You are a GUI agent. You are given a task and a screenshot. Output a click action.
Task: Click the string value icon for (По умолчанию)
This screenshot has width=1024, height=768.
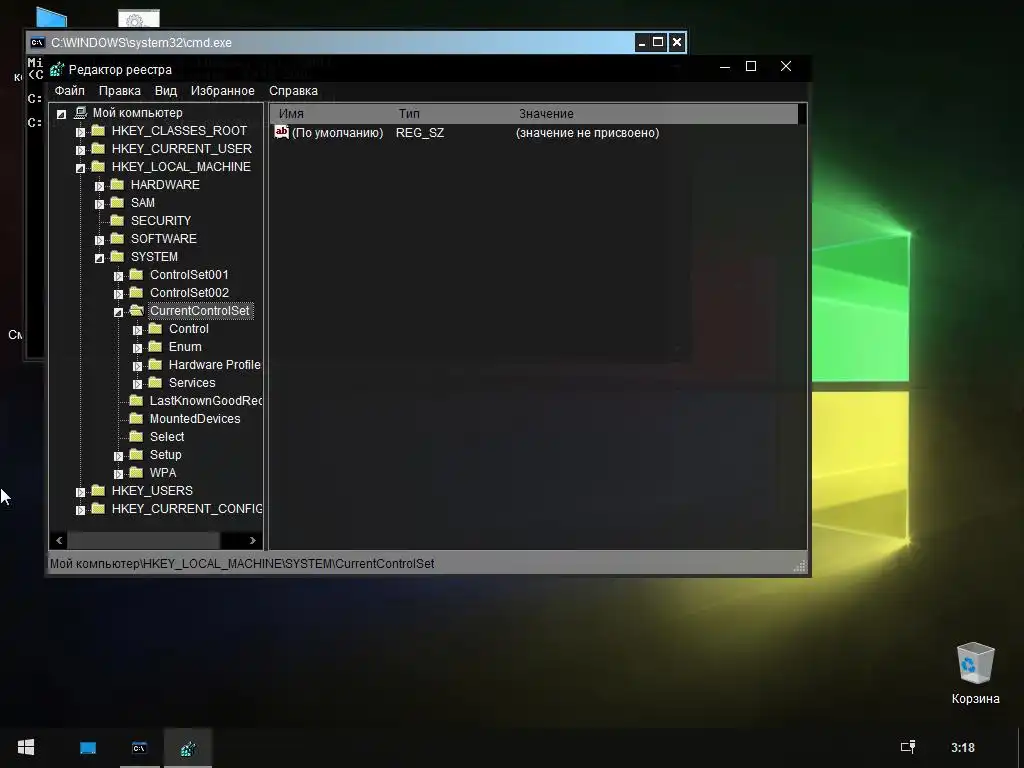pyautogui.click(x=281, y=132)
